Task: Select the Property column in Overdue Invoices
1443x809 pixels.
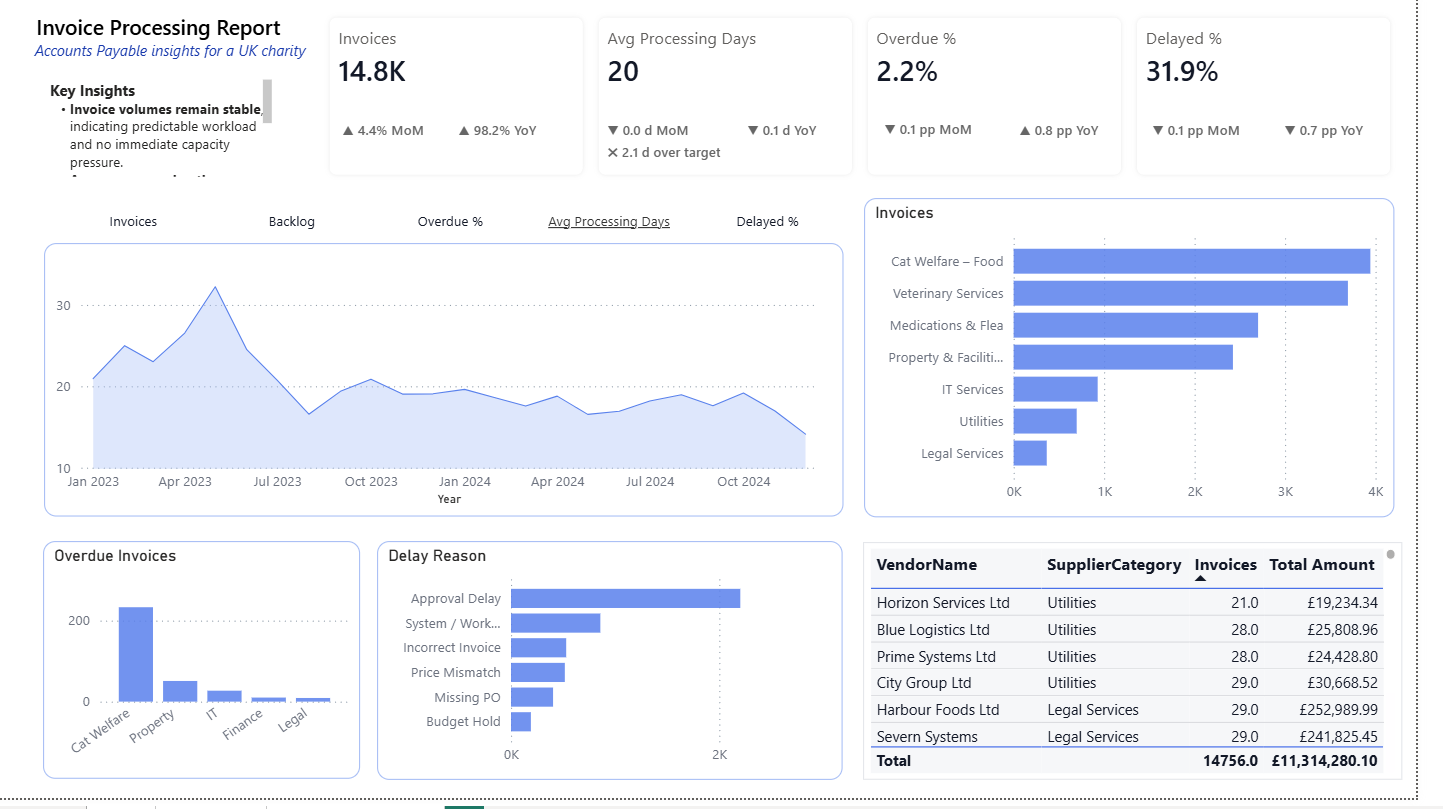Action: (180, 691)
